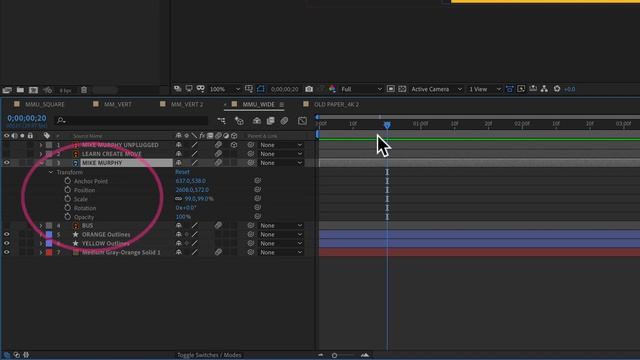The height and width of the screenshot is (360, 640).
Task: Click the Opacity value 100%
Action: [183, 217]
